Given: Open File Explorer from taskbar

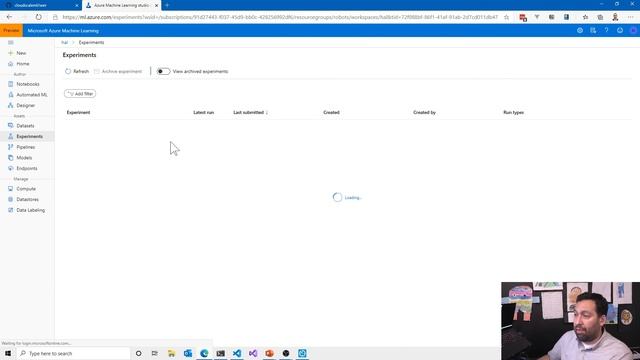Looking at the screenshot, I should tap(171, 353).
